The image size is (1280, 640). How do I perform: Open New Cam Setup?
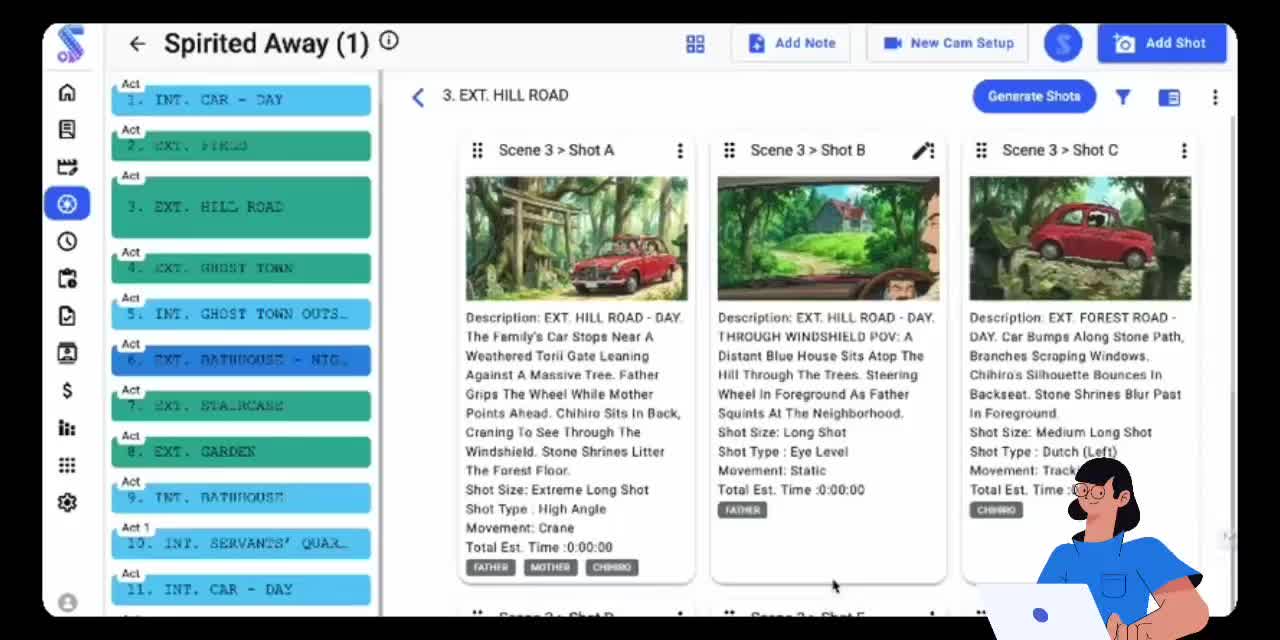[948, 43]
